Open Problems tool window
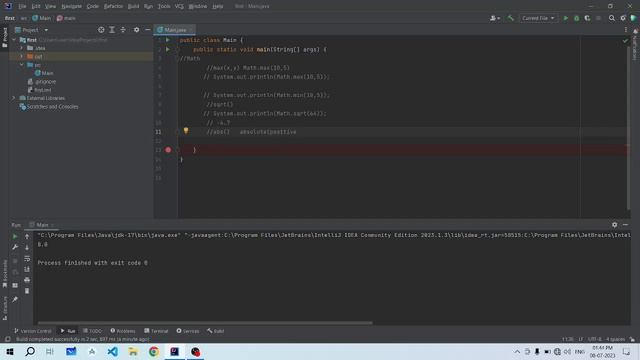This screenshot has width=640, height=360. 123,331
